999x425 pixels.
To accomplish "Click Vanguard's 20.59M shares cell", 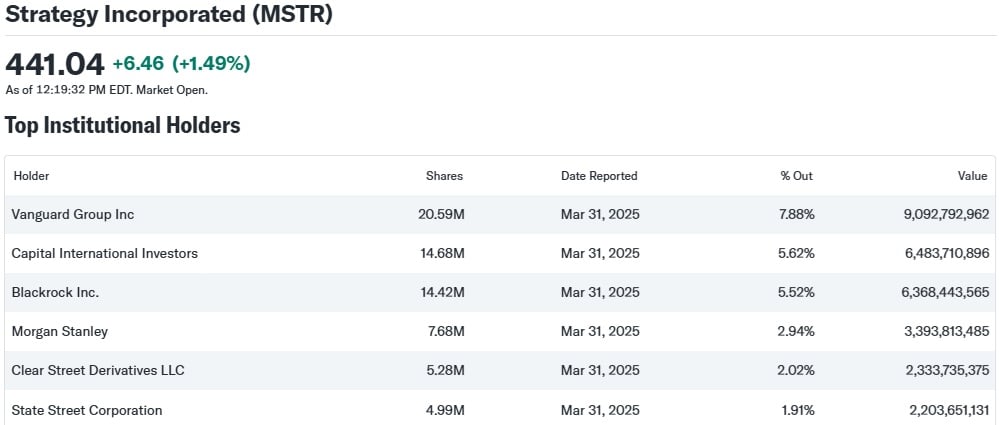I will point(441,214).
